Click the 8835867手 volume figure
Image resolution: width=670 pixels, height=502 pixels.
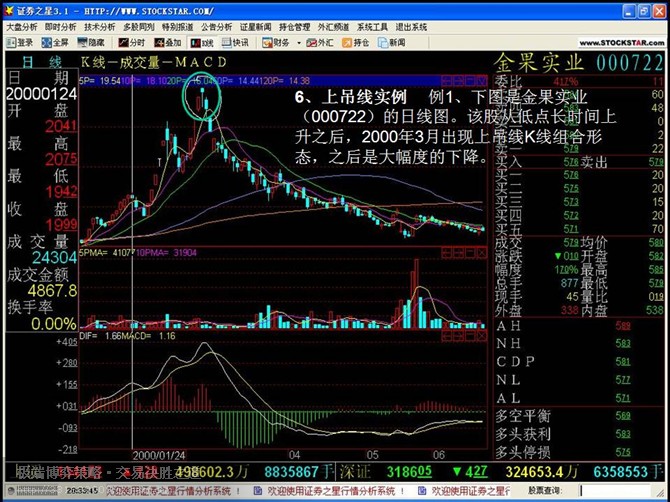(299, 472)
